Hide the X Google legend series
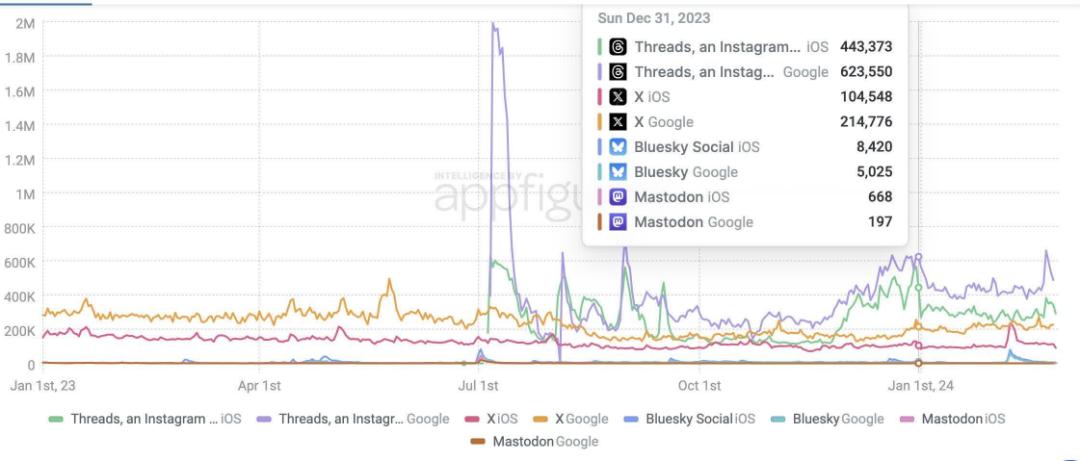Screen dimensions: 1080x461 pos(571,419)
